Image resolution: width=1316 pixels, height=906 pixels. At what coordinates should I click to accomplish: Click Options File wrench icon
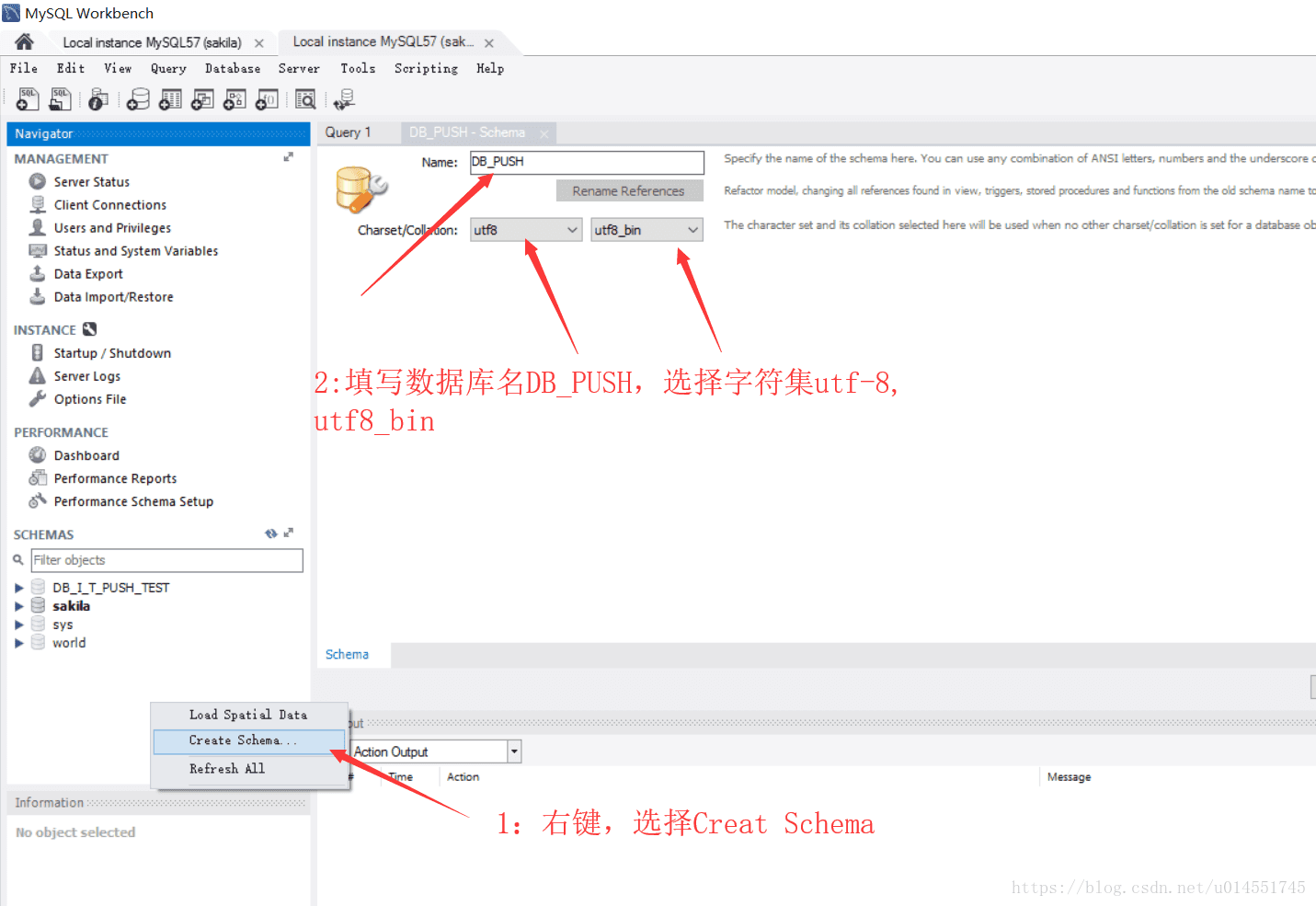tap(38, 398)
